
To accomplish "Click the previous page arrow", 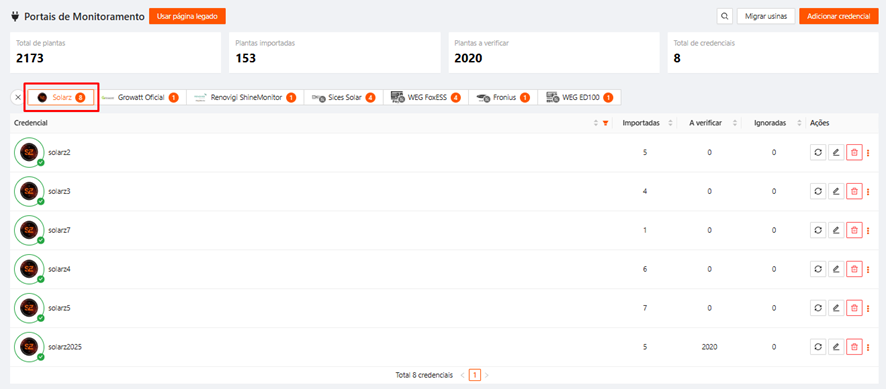I will 462,375.
